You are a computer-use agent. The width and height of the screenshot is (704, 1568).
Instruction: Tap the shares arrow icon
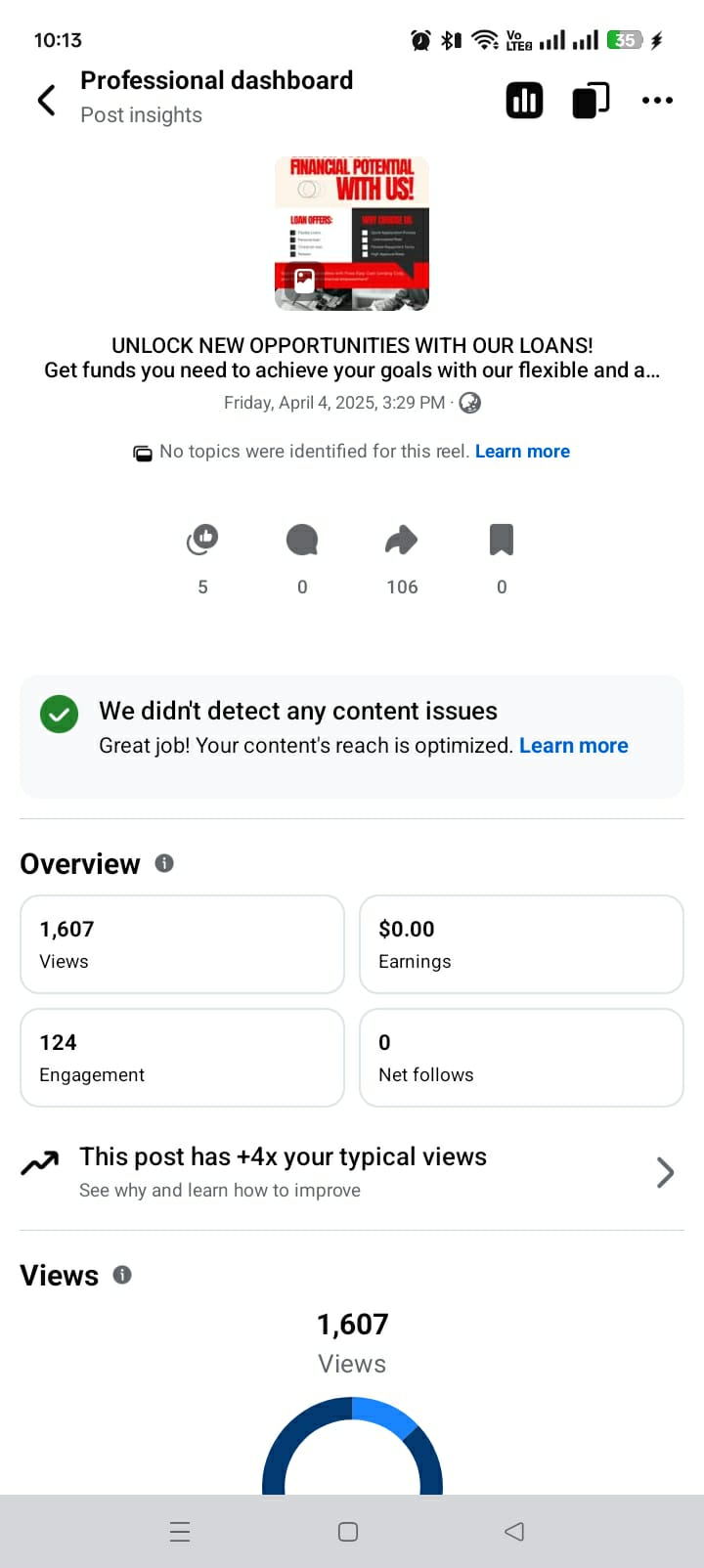[x=402, y=540]
